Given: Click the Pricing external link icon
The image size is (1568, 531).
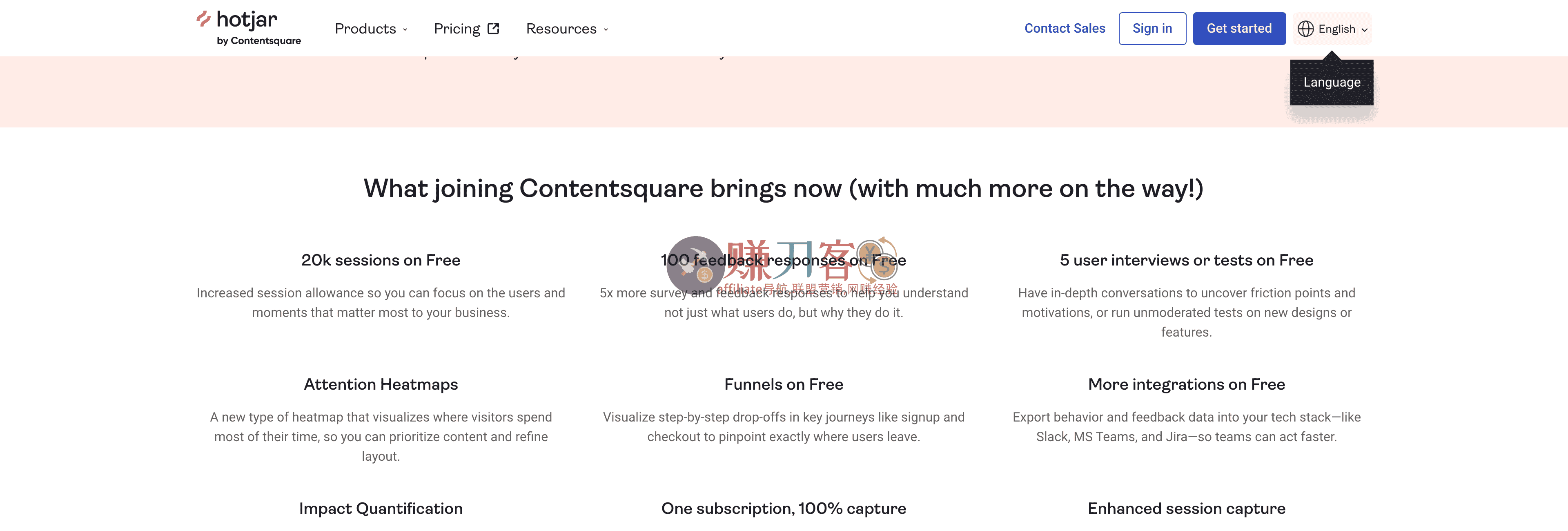Looking at the screenshot, I should tap(494, 29).
